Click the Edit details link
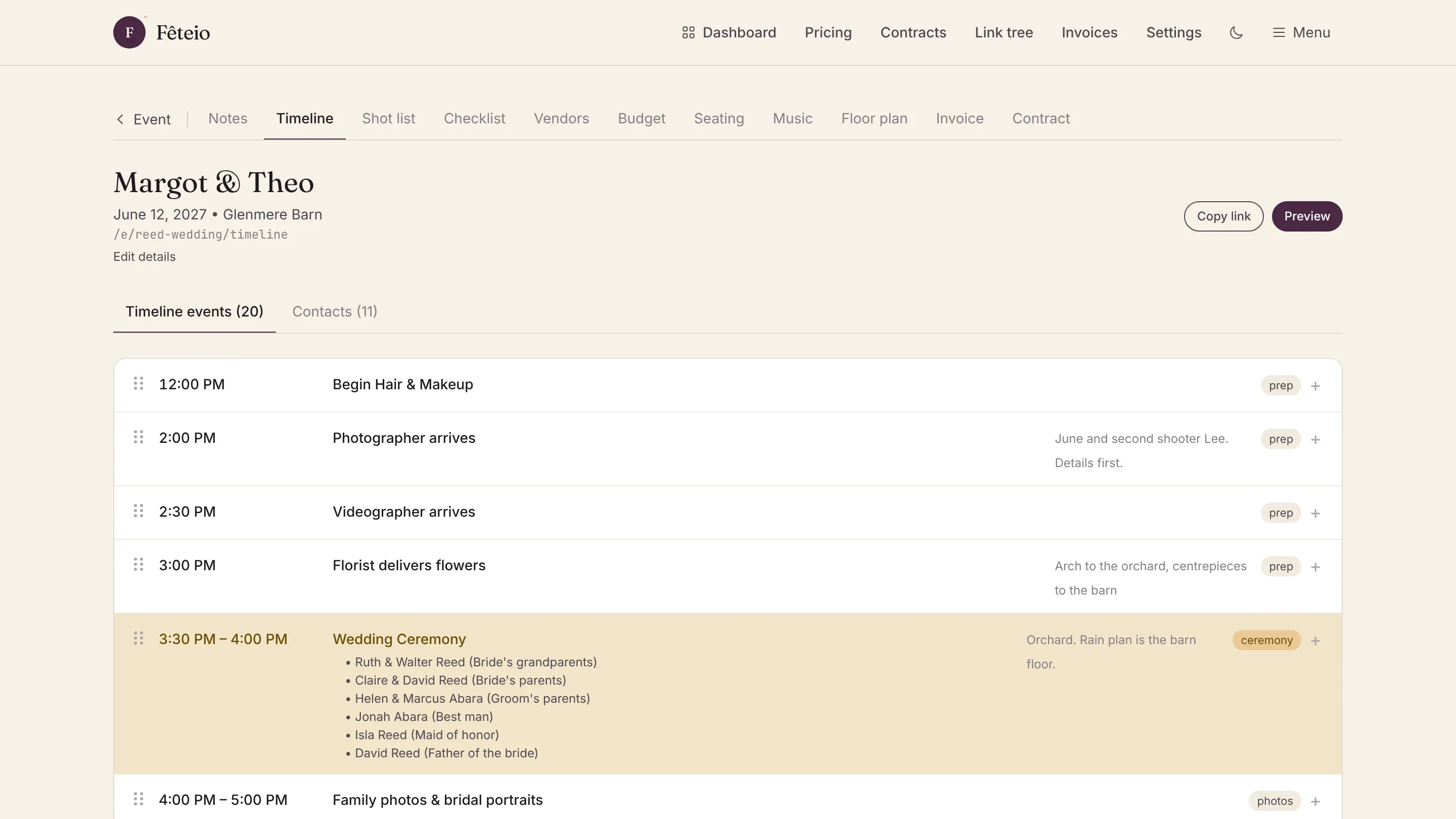Viewport: 1456px width, 819px height. point(144,257)
